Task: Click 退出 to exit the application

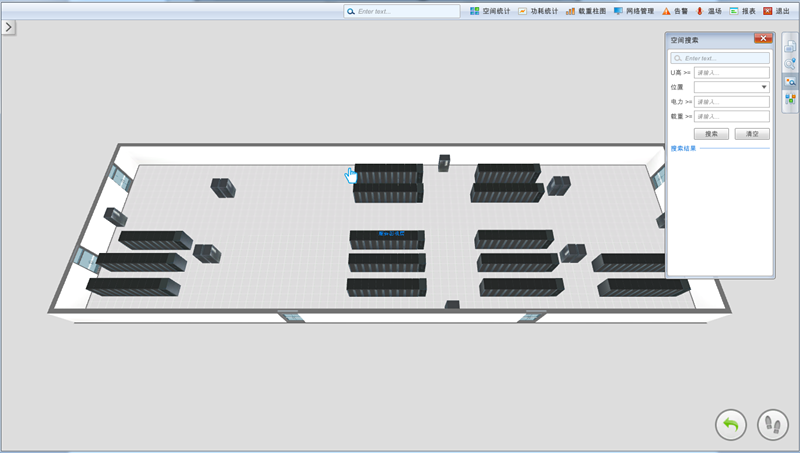Action: (x=776, y=11)
